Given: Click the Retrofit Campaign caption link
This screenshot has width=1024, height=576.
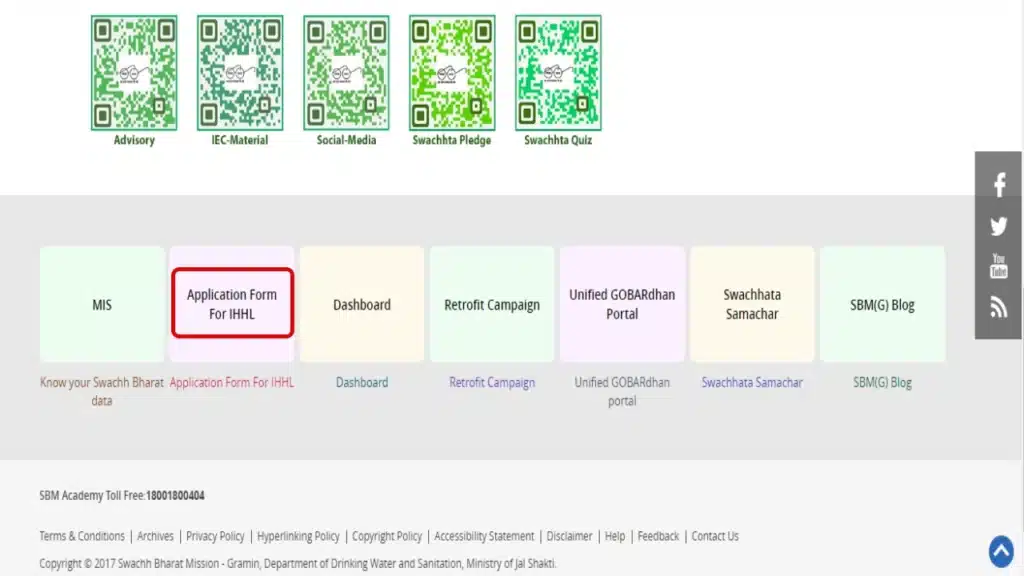Looking at the screenshot, I should [492, 383].
